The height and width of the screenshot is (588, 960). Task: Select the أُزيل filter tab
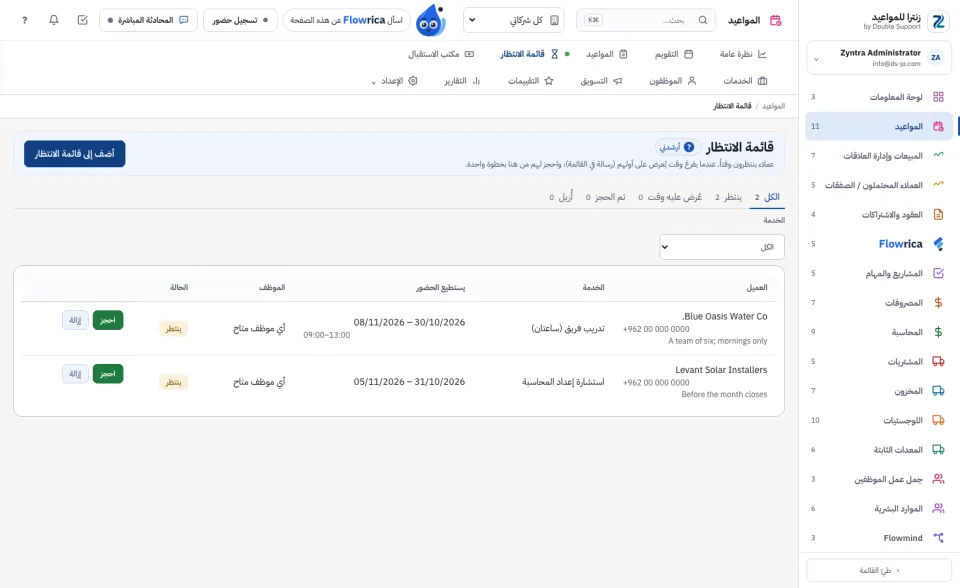pyautogui.click(x=561, y=197)
